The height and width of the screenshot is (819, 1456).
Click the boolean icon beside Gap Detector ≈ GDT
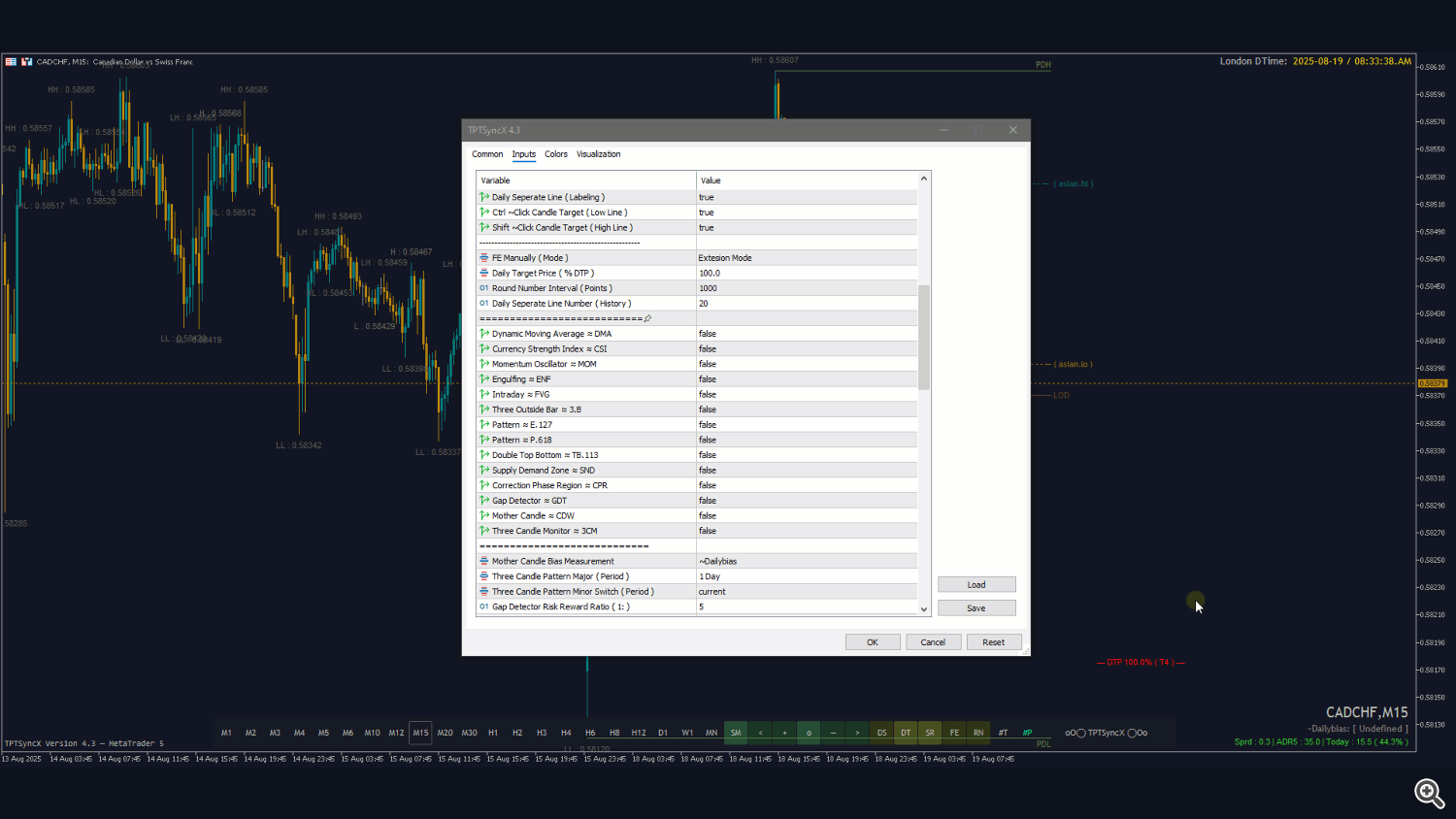(484, 501)
